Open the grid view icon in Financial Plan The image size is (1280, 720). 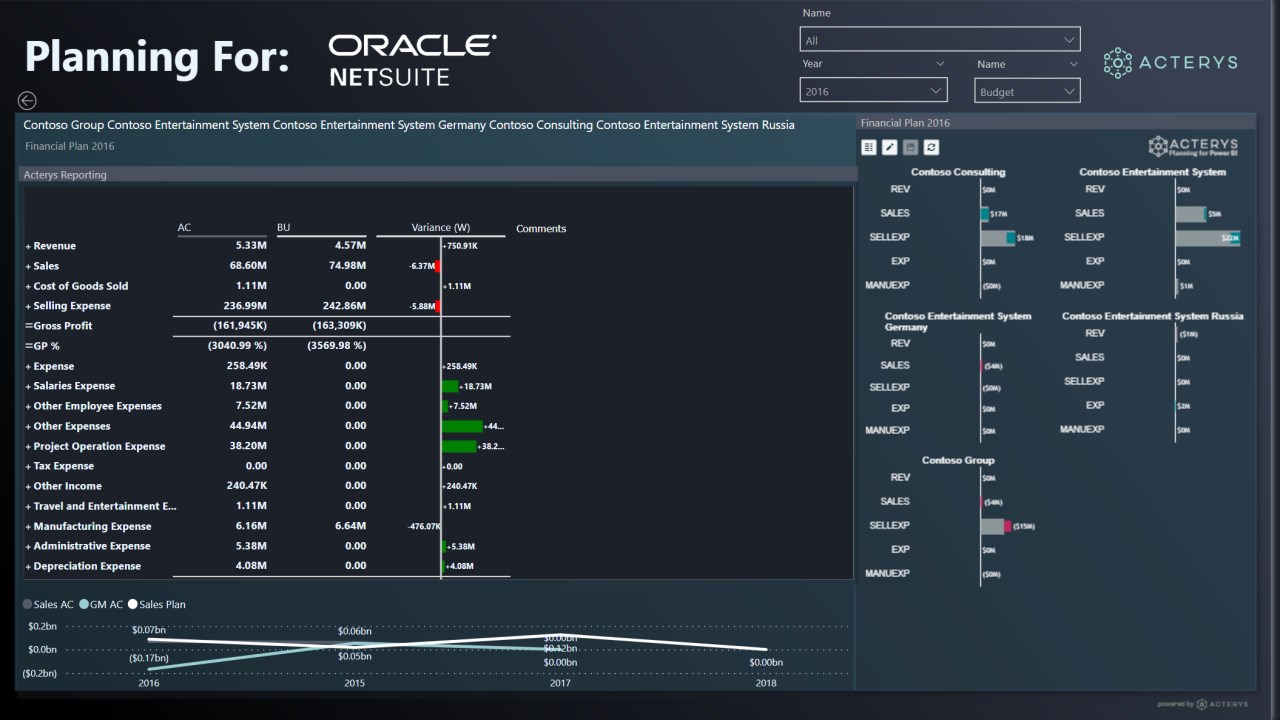[x=868, y=147]
